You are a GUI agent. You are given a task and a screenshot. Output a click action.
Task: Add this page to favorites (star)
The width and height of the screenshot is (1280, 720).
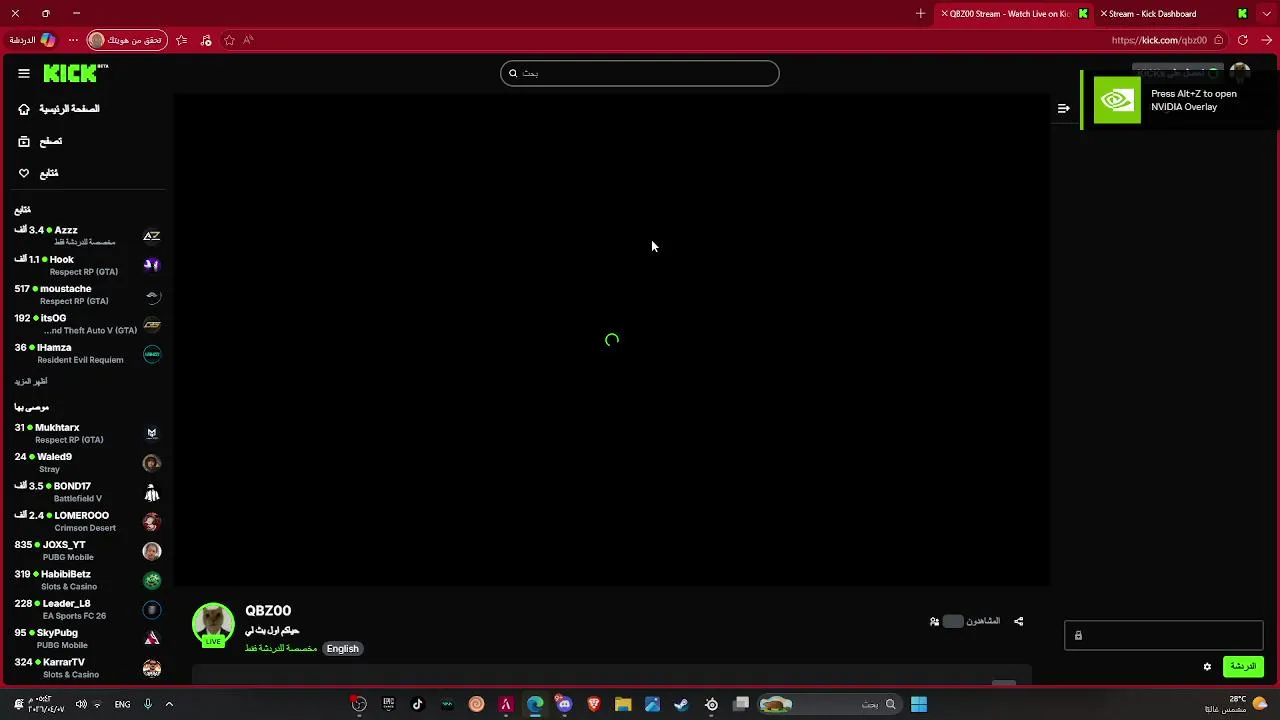pyautogui.click(x=229, y=40)
